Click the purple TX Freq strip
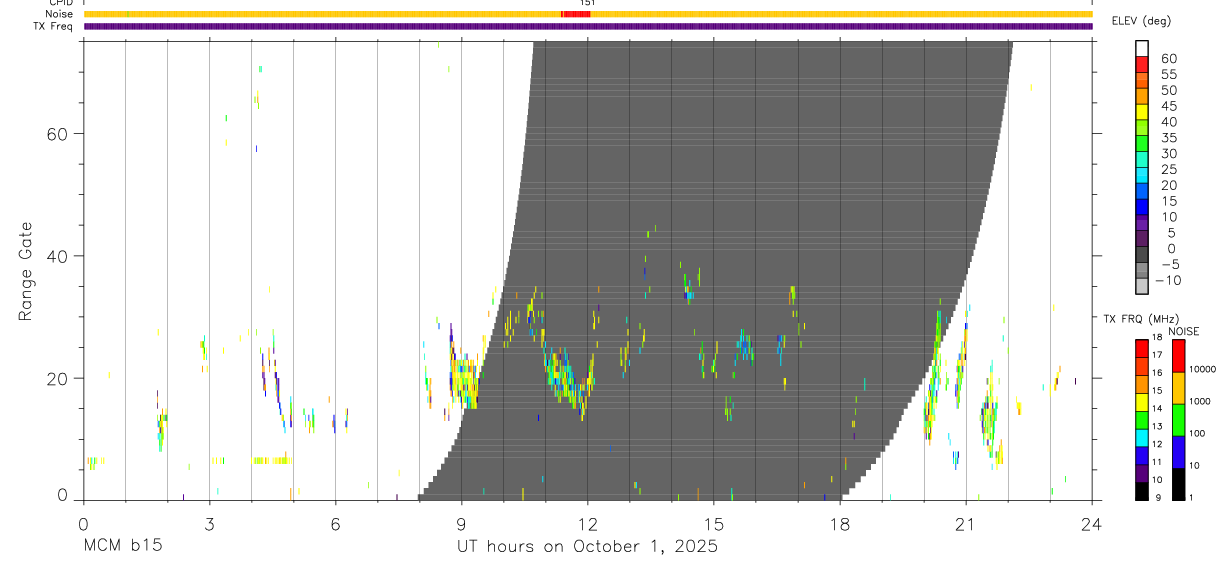The width and height of the screenshot is (1228, 567). click(x=587, y=26)
